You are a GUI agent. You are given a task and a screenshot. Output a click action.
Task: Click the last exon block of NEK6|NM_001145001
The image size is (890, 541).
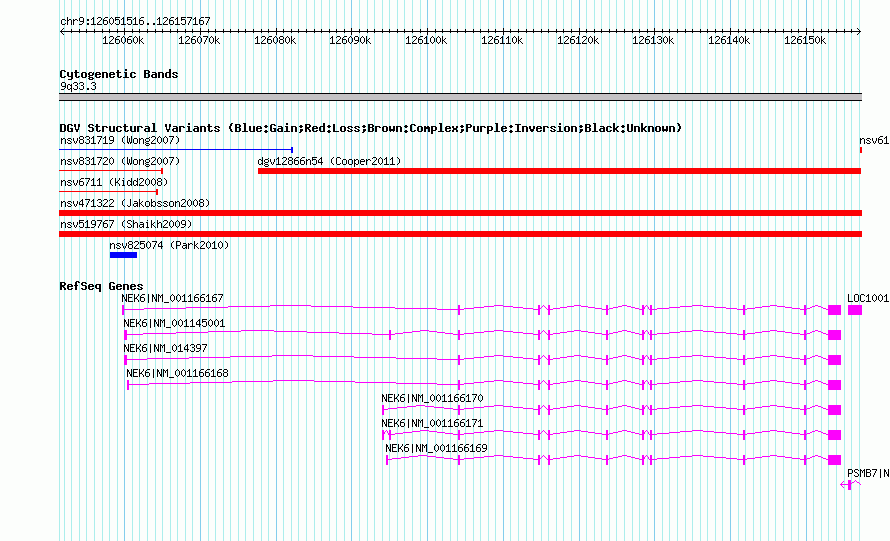(x=834, y=335)
